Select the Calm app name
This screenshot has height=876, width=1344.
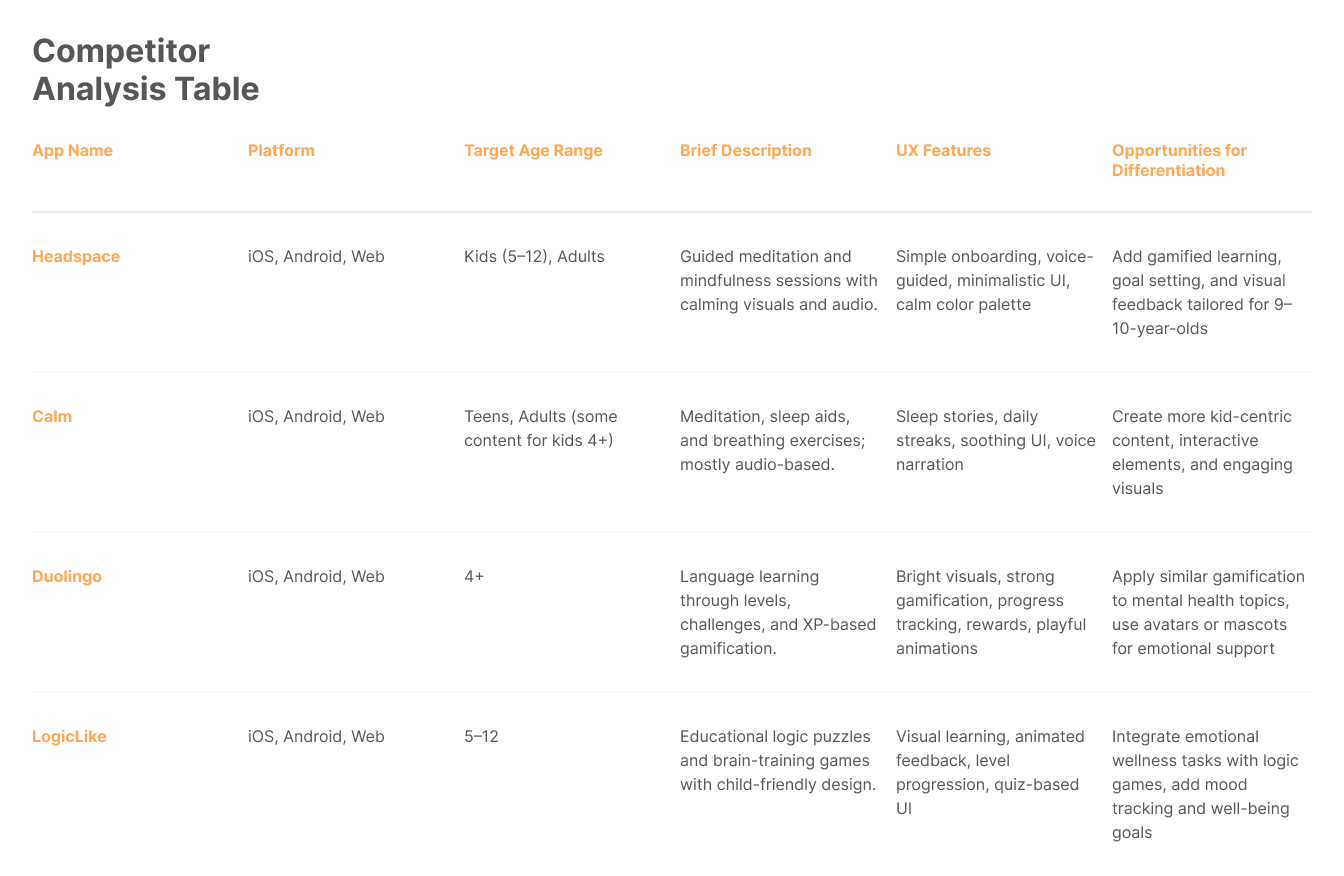pos(52,417)
